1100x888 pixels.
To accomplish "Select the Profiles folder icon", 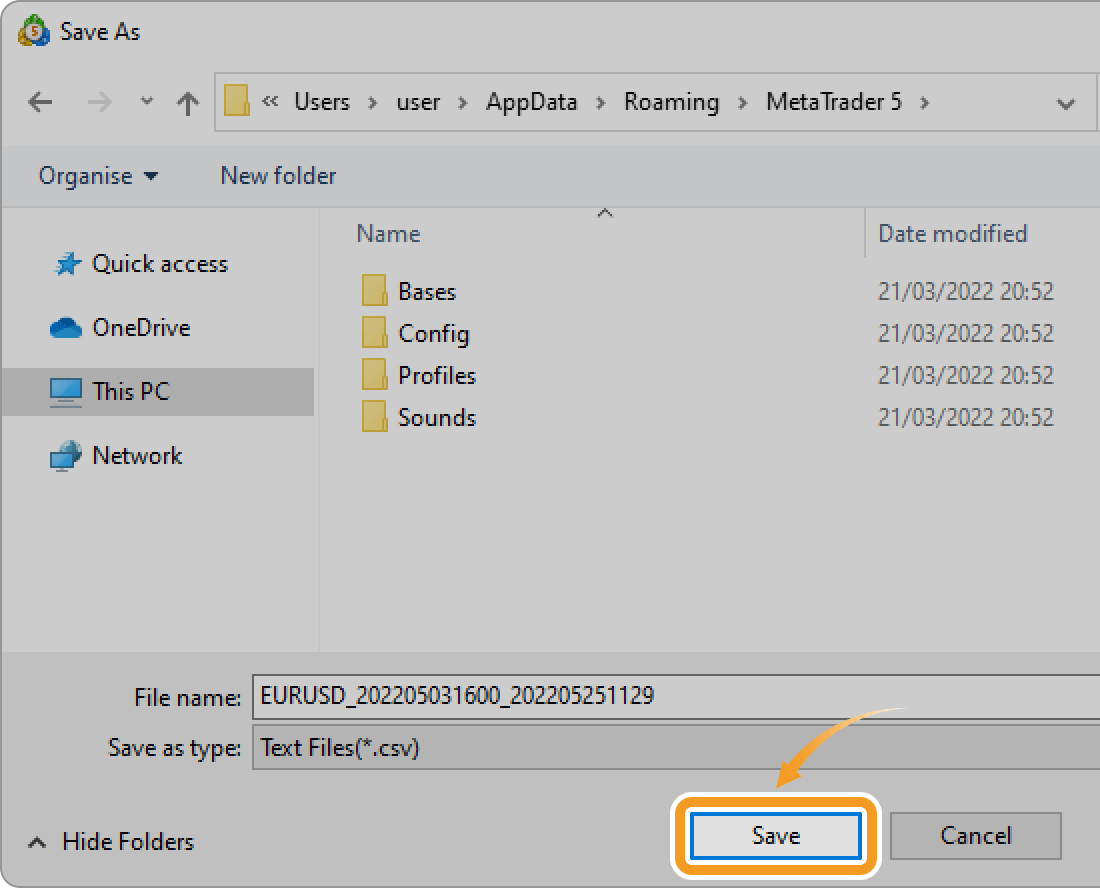I will click(x=374, y=375).
